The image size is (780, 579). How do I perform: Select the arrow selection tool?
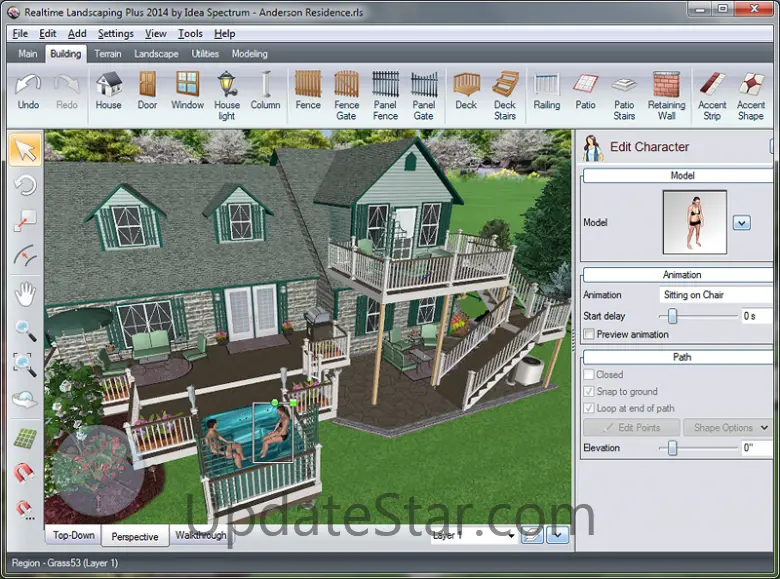[x=25, y=151]
